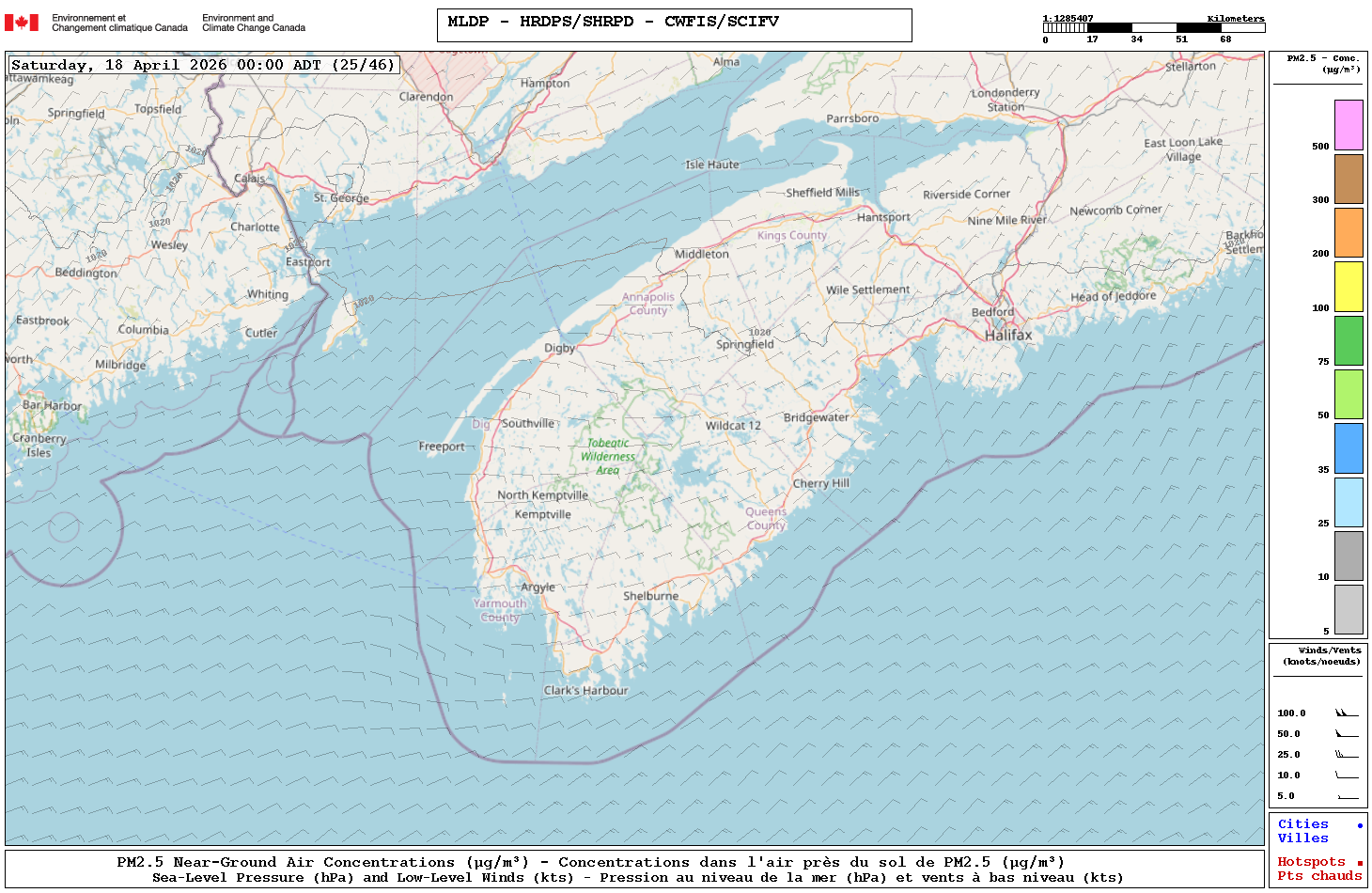Click the Saturday 18 April 2026 timestamp
The height and width of the screenshot is (893, 1372).
[203, 65]
